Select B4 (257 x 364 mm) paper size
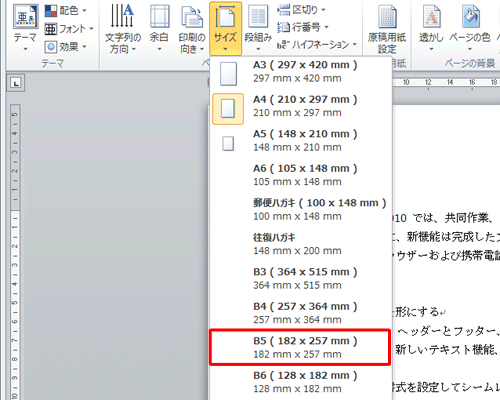This screenshot has height=400, width=500. coord(301,313)
